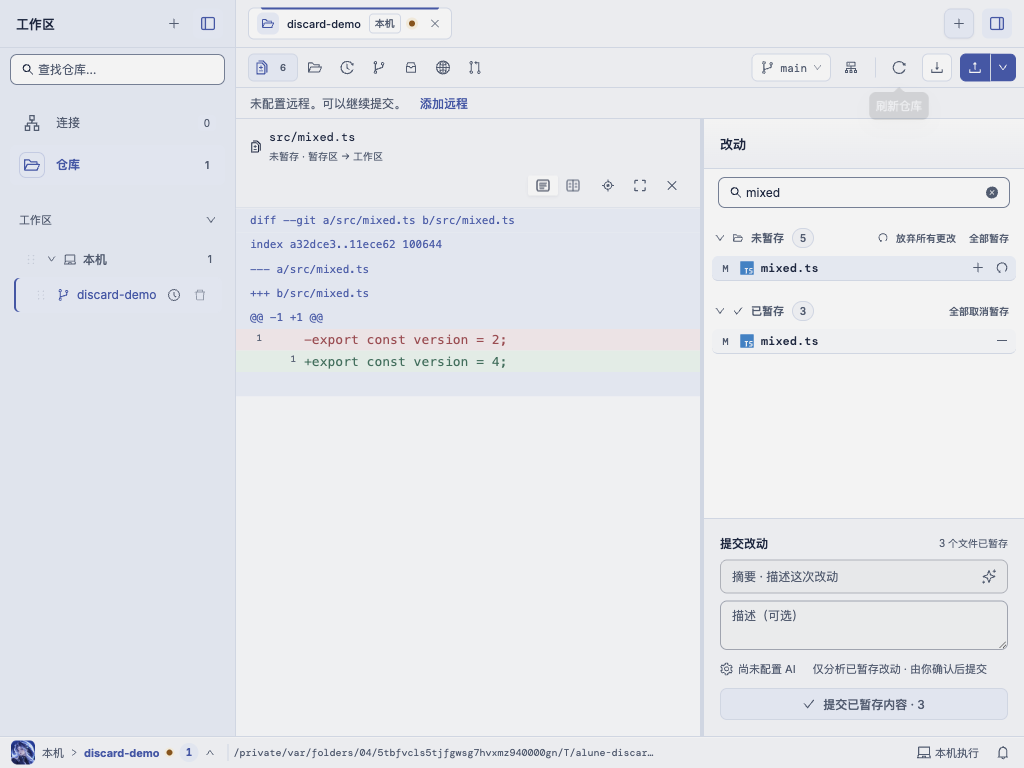Toggle the right side panel icon
1024x768 pixels.
point(997,24)
